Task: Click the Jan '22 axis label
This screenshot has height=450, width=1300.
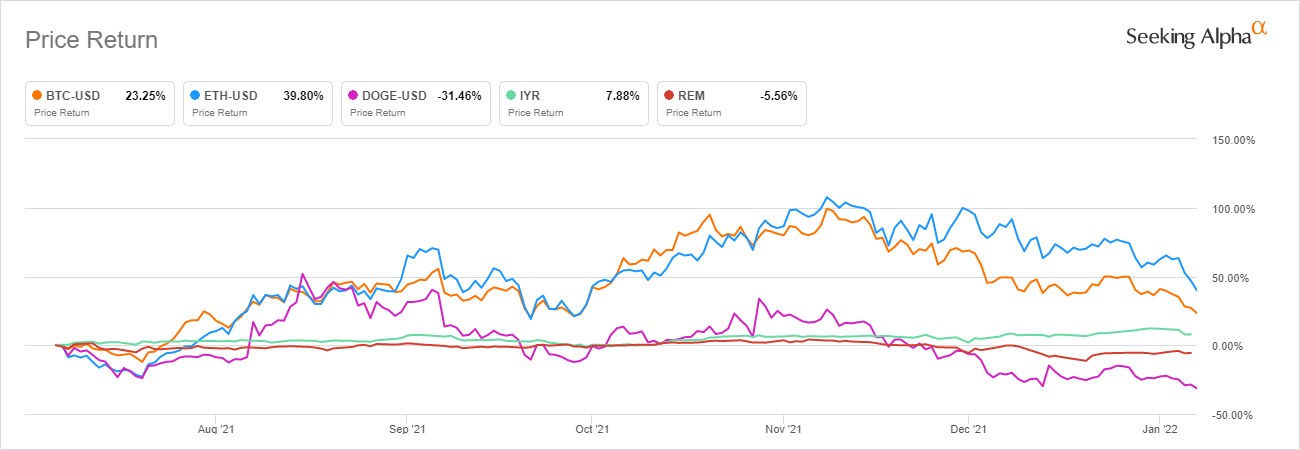Action: (x=1159, y=430)
